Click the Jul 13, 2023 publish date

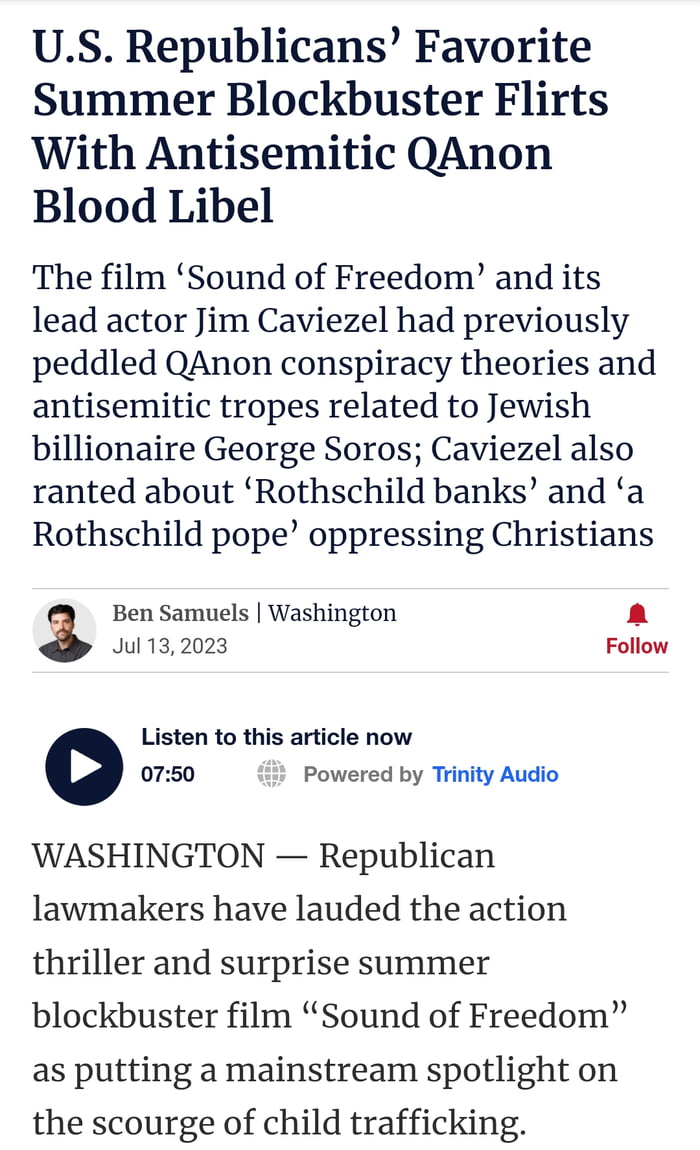point(170,646)
